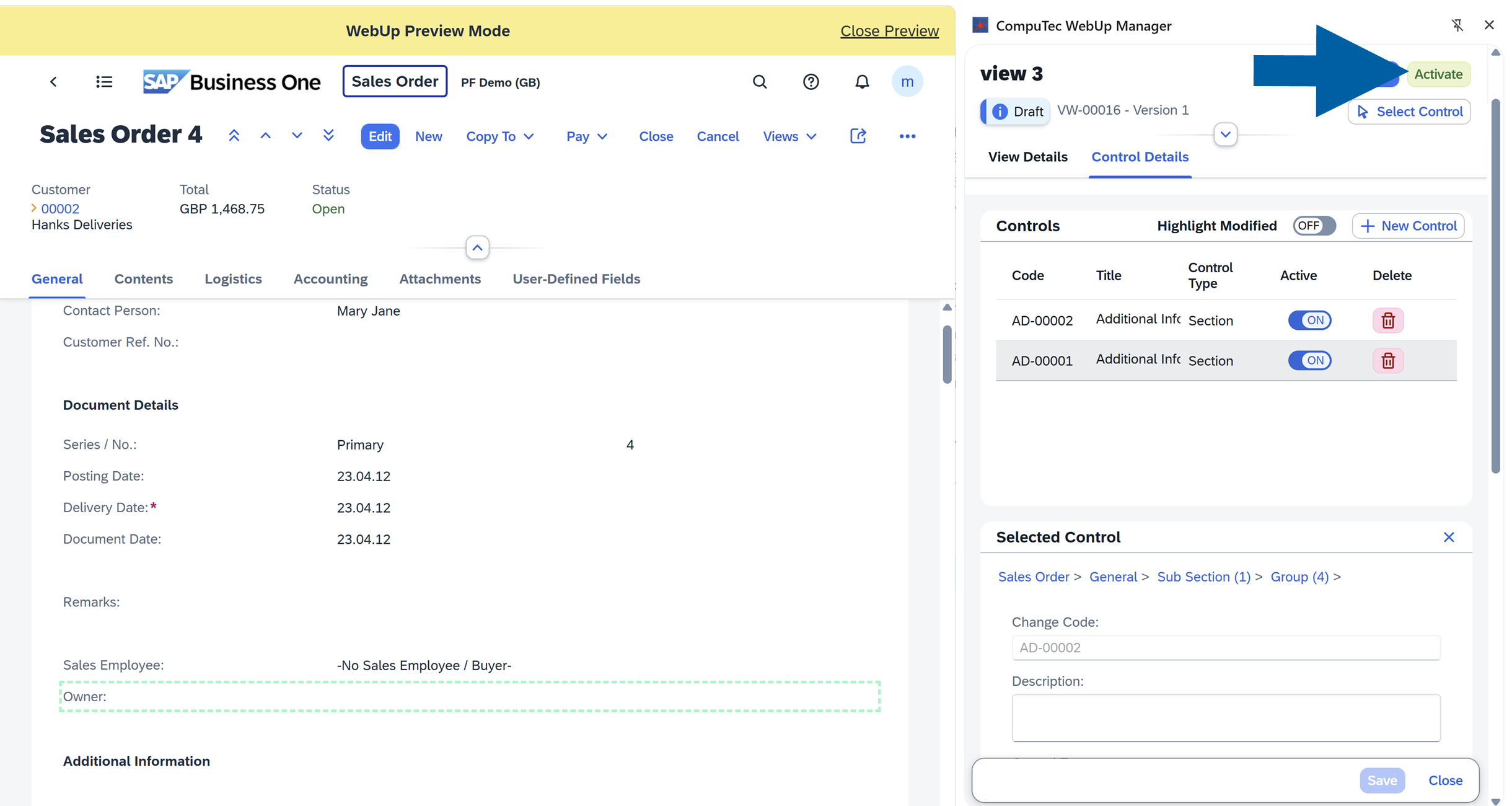The height and width of the screenshot is (806, 1512).
Task: Delete control AD-00001 with trash icon
Action: click(x=1388, y=361)
